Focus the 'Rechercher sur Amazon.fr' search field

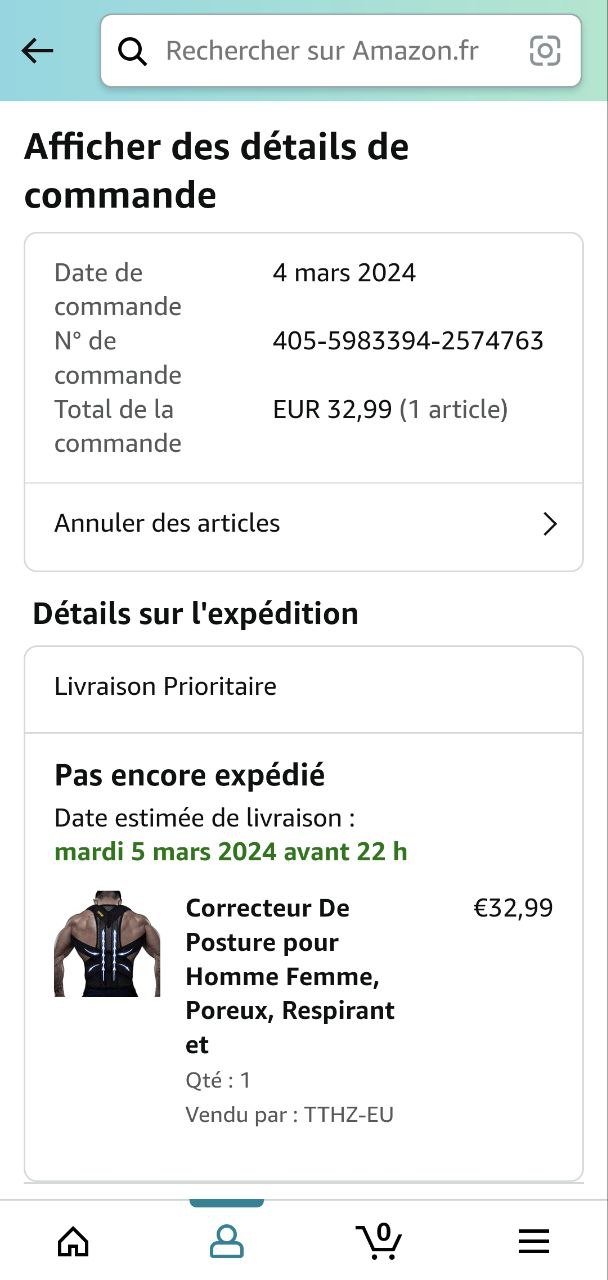coord(322,51)
